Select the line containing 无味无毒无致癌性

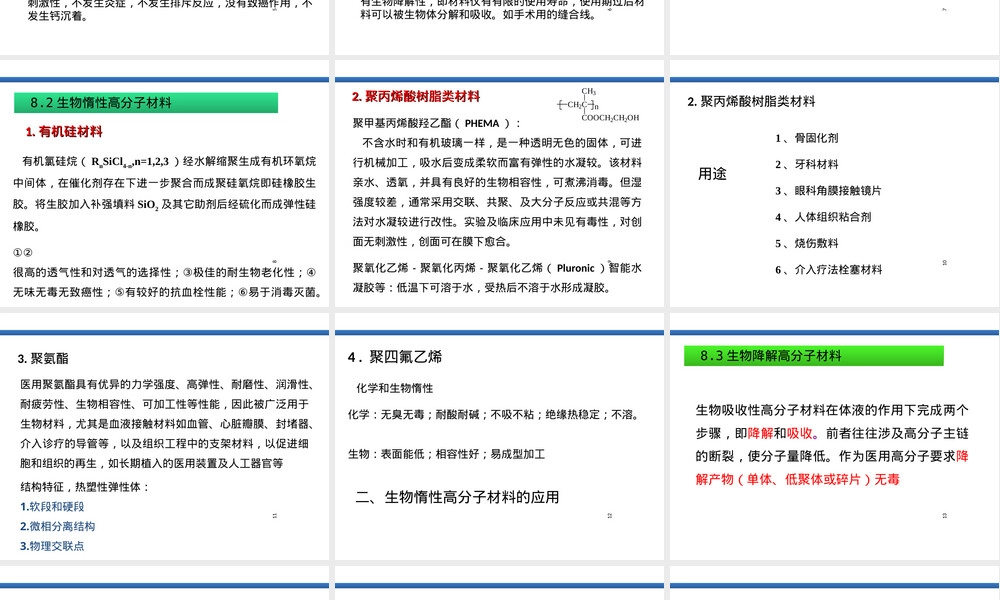pos(168,292)
